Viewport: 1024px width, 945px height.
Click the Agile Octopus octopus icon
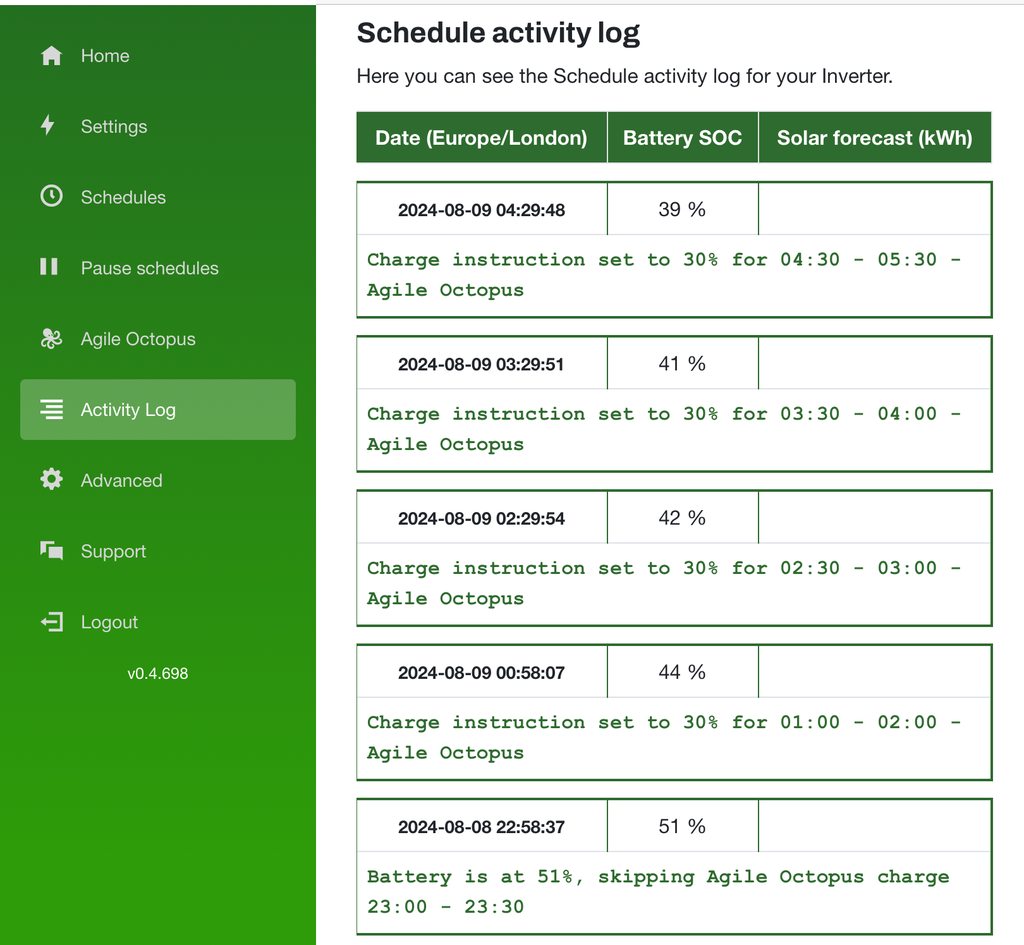pos(51,339)
